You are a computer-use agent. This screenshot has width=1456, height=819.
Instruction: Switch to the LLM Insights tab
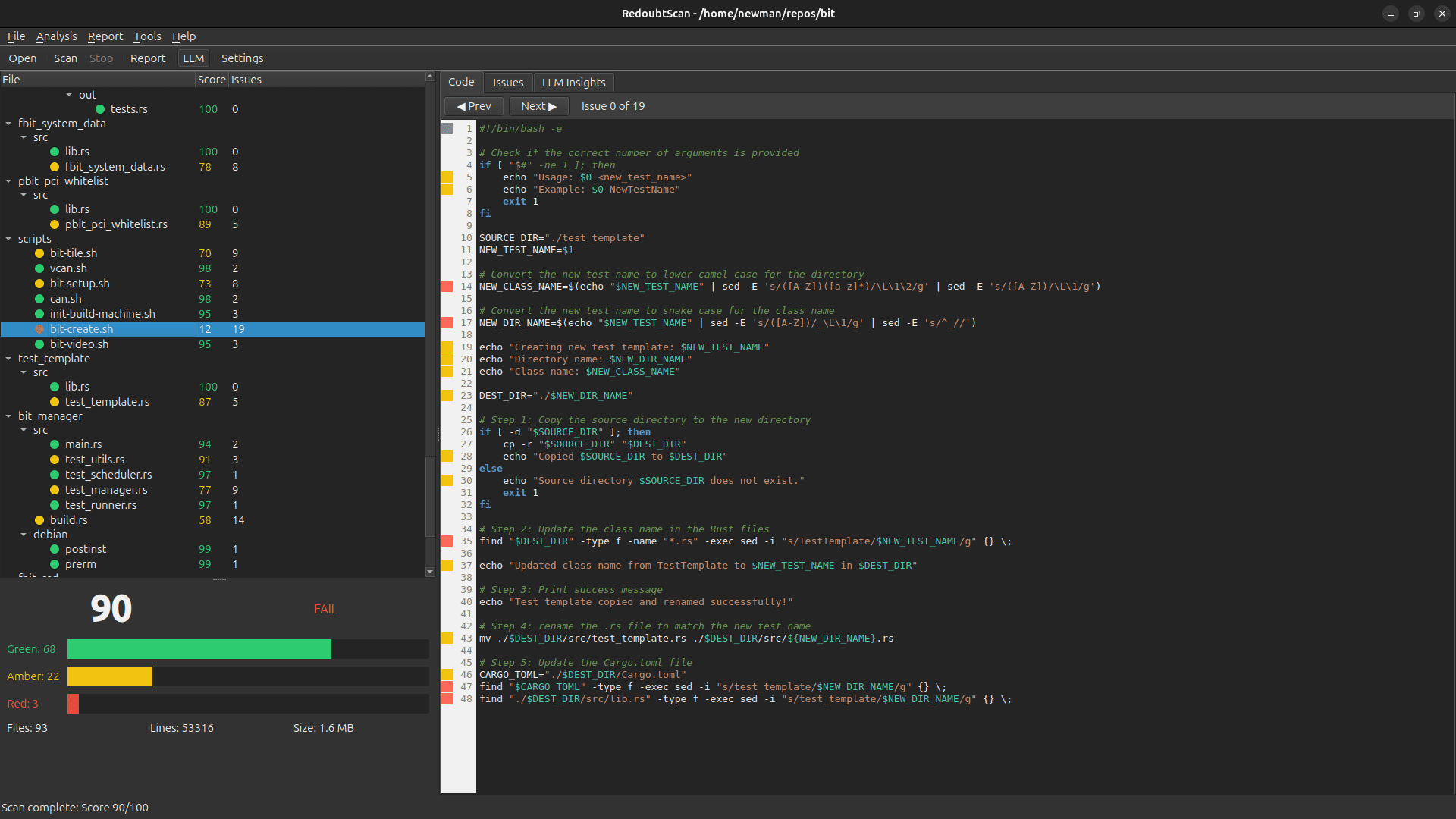click(x=573, y=83)
